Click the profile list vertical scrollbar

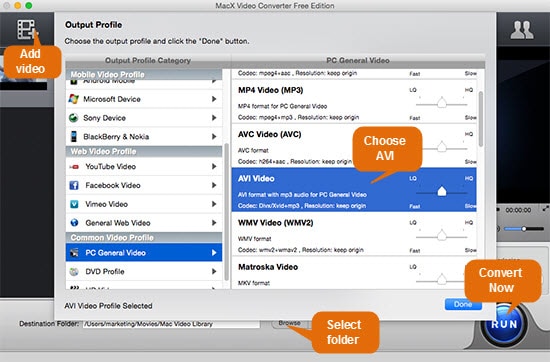click(x=481, y=119)
